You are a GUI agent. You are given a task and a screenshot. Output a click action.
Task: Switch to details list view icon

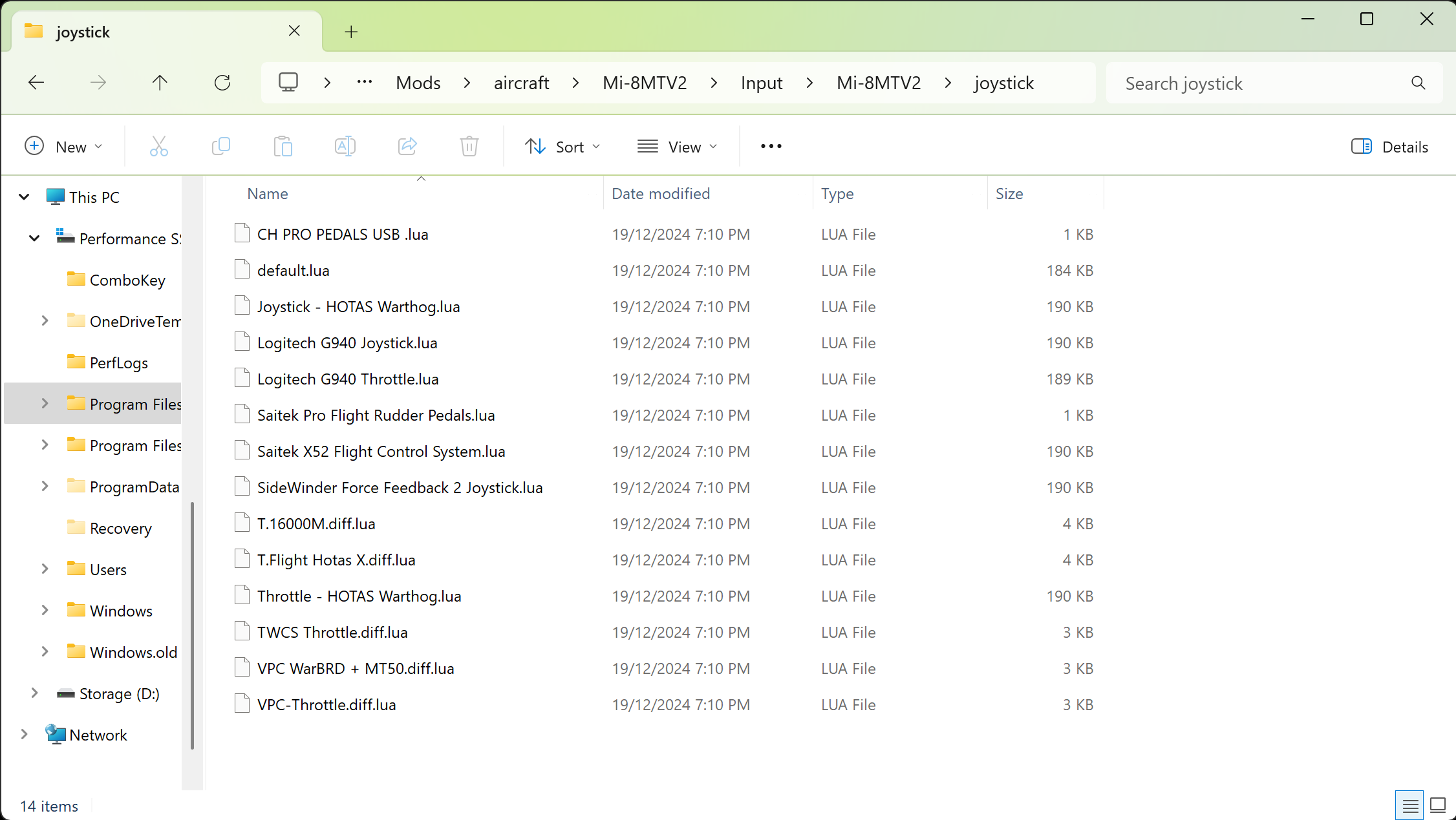coord(1410,806)
